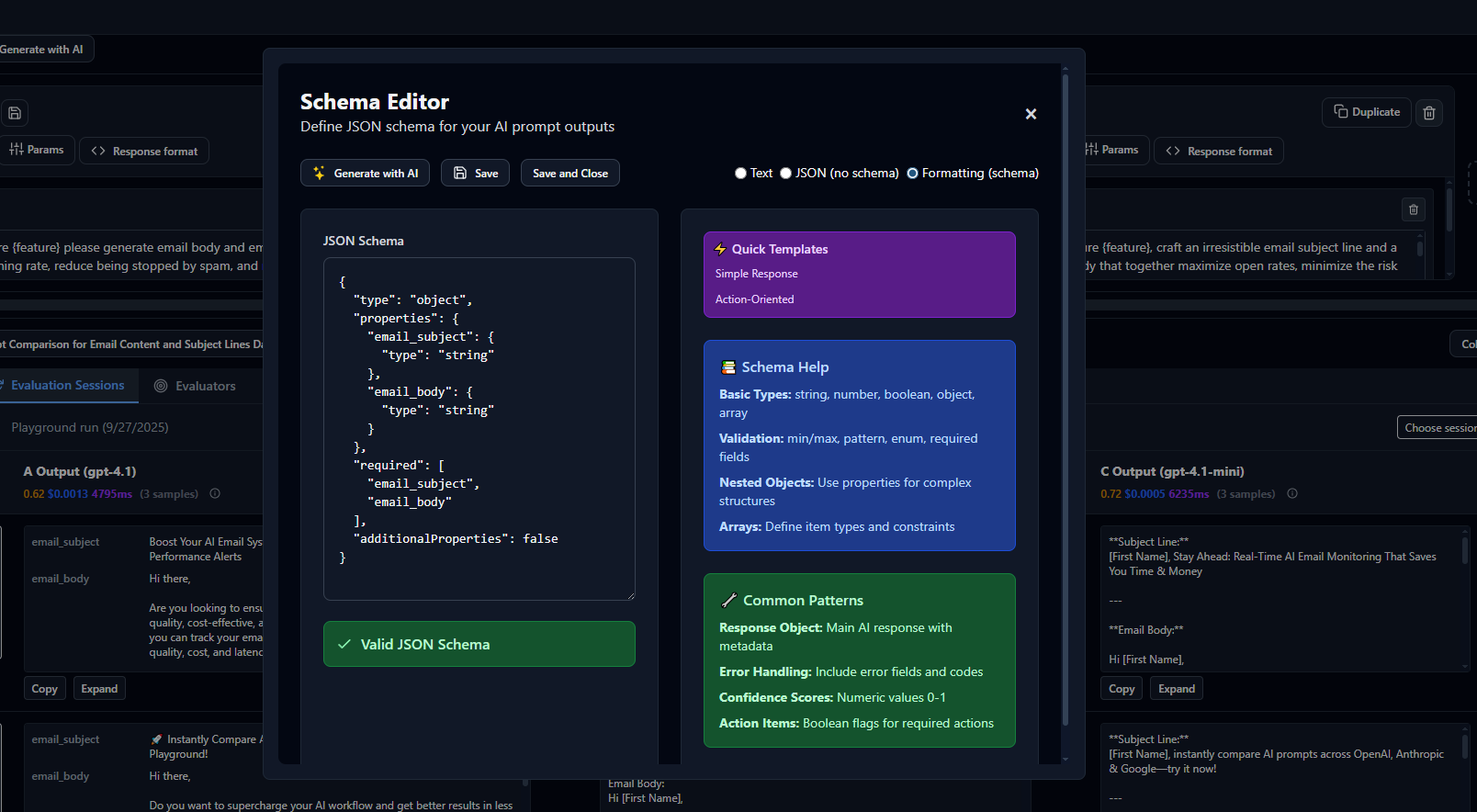
Task: Click the info icon beside C Output samples
Action: coord(1292,494)
